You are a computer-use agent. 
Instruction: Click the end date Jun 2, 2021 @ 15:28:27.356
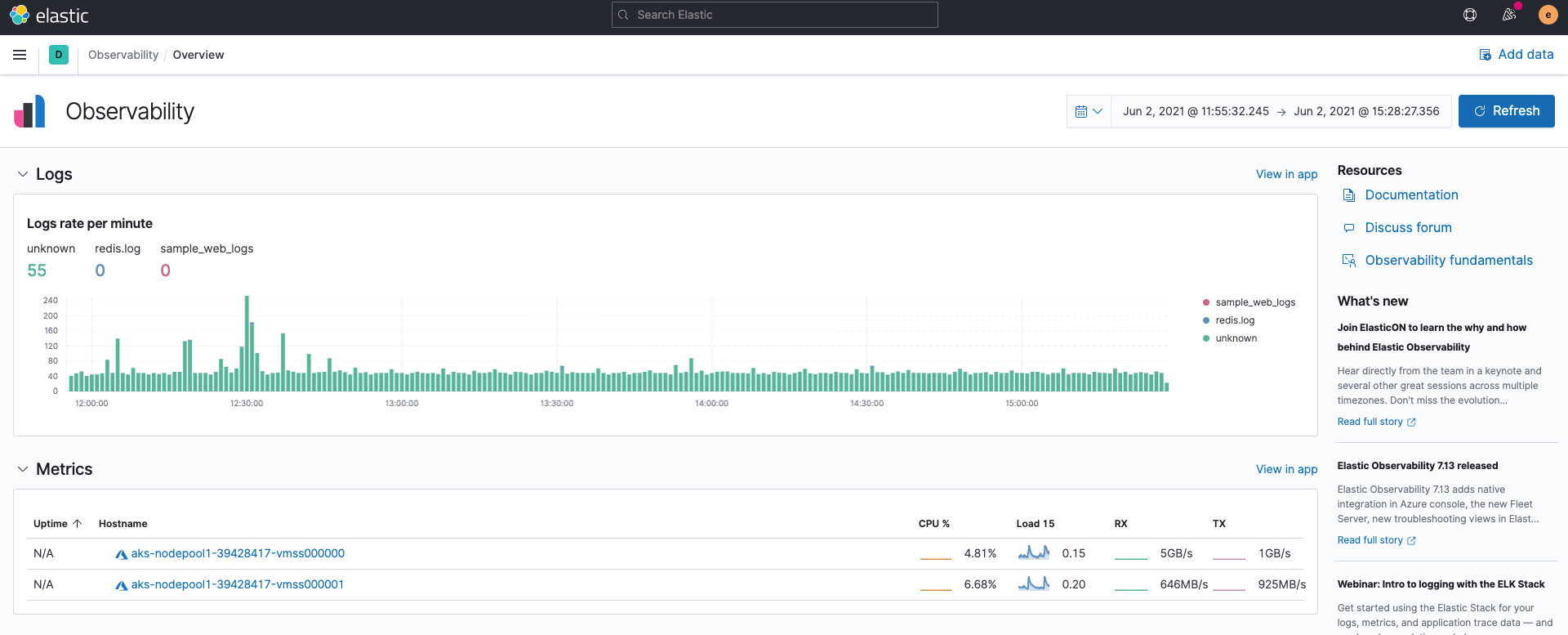1366,111
